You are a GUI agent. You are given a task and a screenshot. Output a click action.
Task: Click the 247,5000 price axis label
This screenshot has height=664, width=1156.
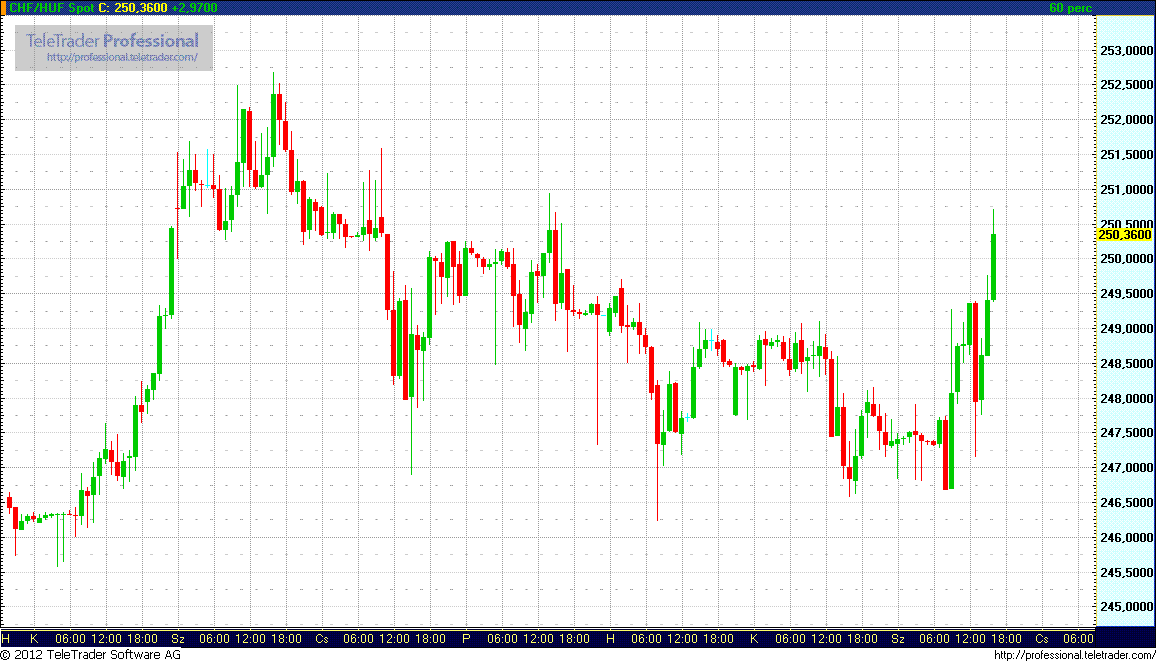click(x=1126, y=433)
